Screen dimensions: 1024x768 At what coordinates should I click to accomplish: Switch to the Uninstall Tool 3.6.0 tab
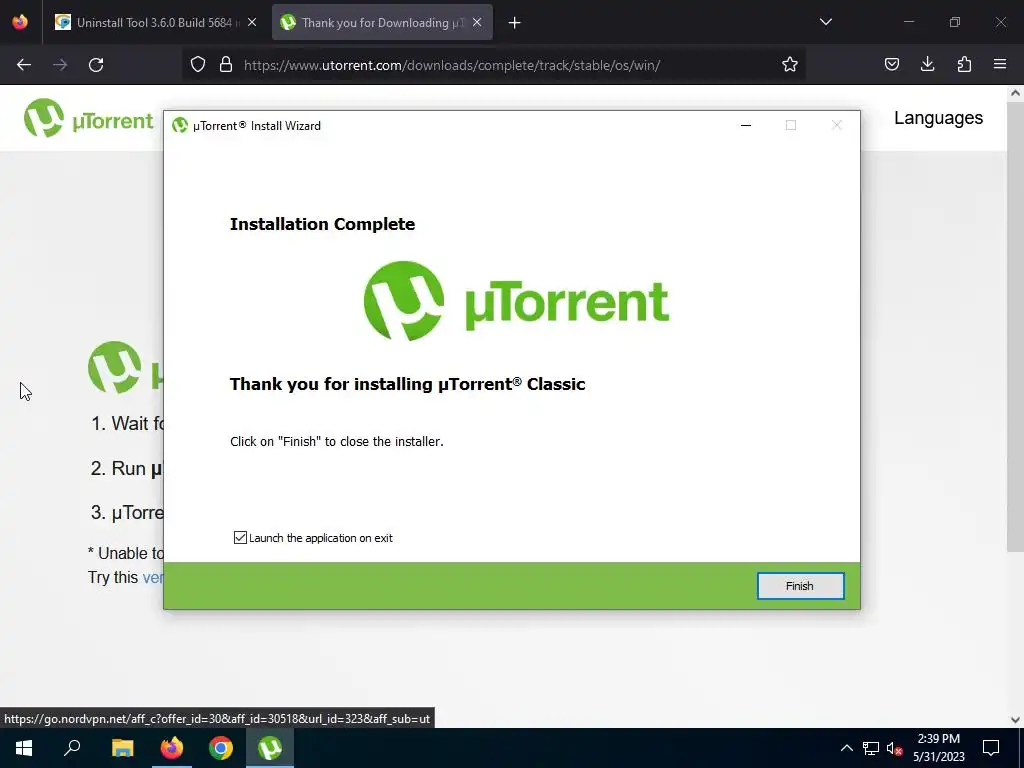click(156, 23)
